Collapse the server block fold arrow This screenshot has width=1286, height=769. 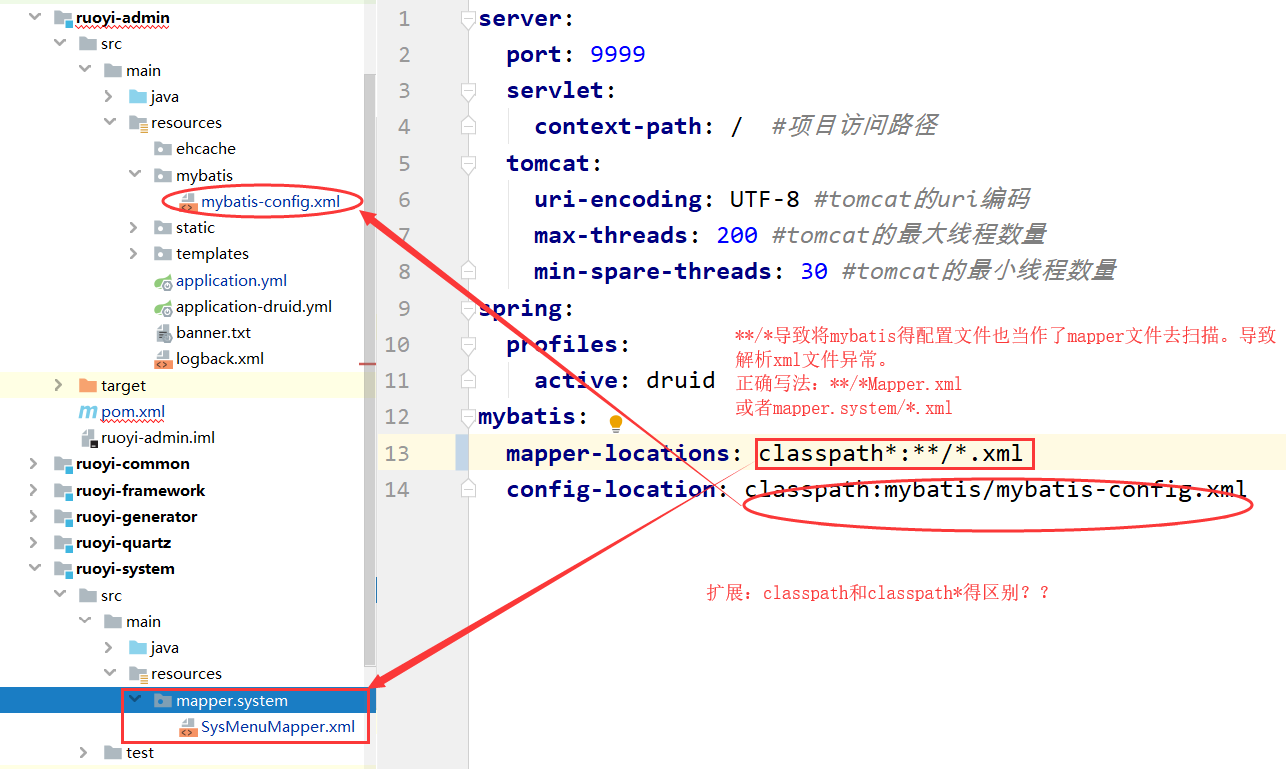coord(466,17)
